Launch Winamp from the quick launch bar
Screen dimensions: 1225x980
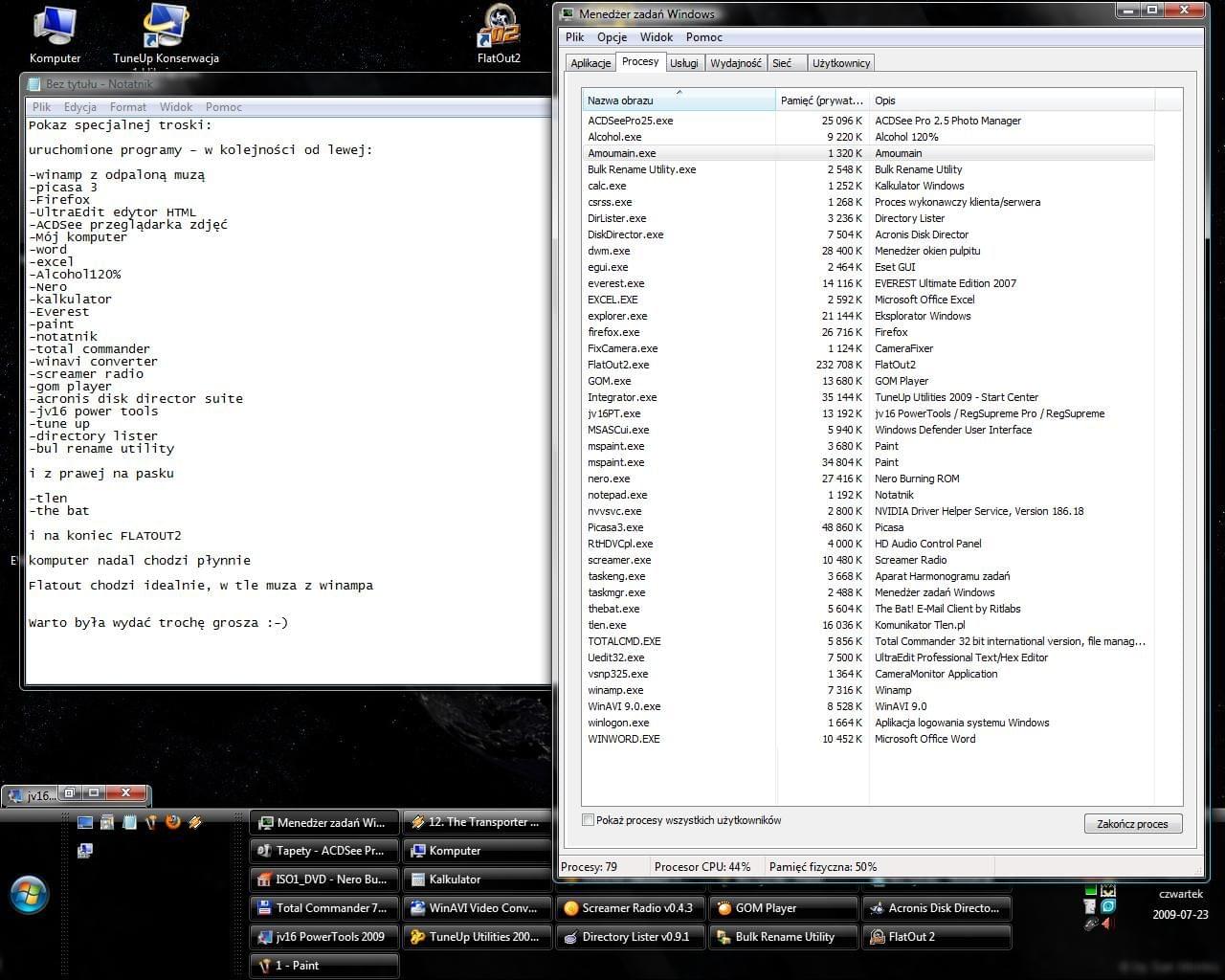(195, 822)
